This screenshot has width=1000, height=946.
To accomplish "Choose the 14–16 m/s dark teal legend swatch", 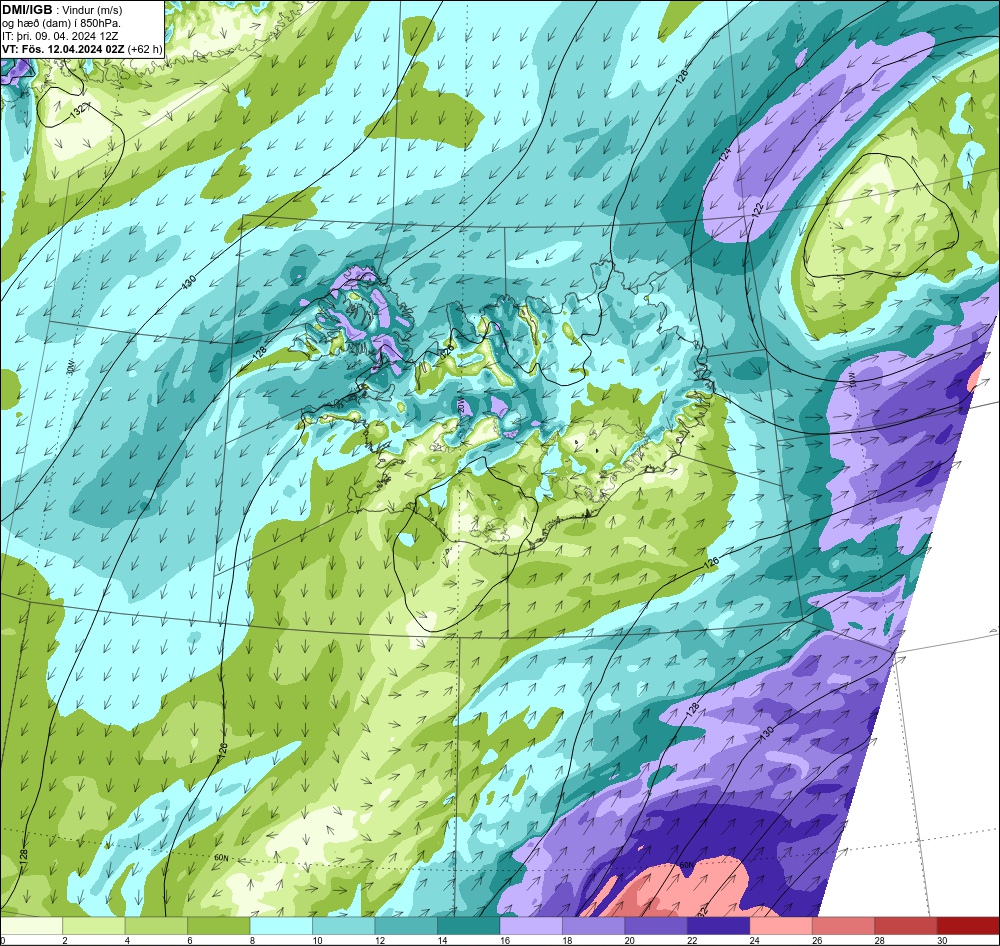I will (x=469, y=926).
